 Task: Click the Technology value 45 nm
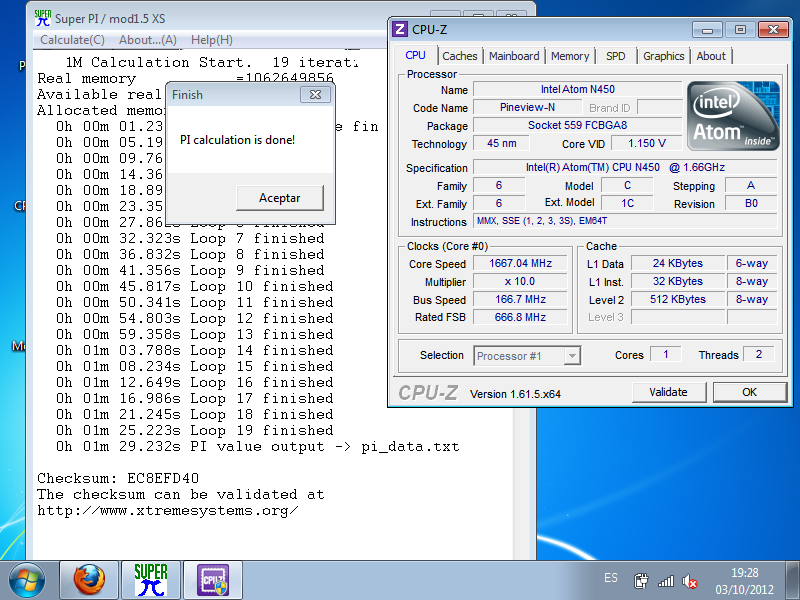[502, 143]
